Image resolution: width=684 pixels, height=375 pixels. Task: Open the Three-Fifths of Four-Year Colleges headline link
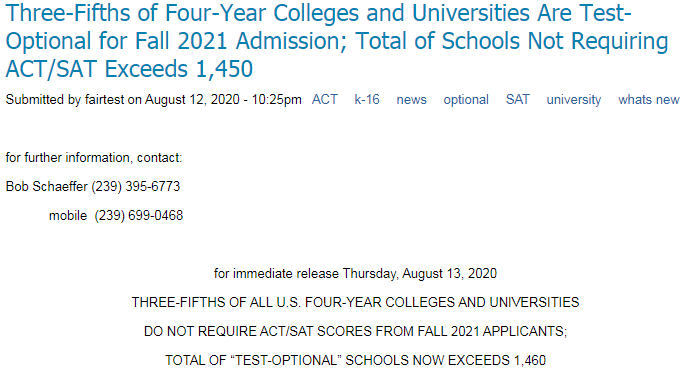point(336,41)
